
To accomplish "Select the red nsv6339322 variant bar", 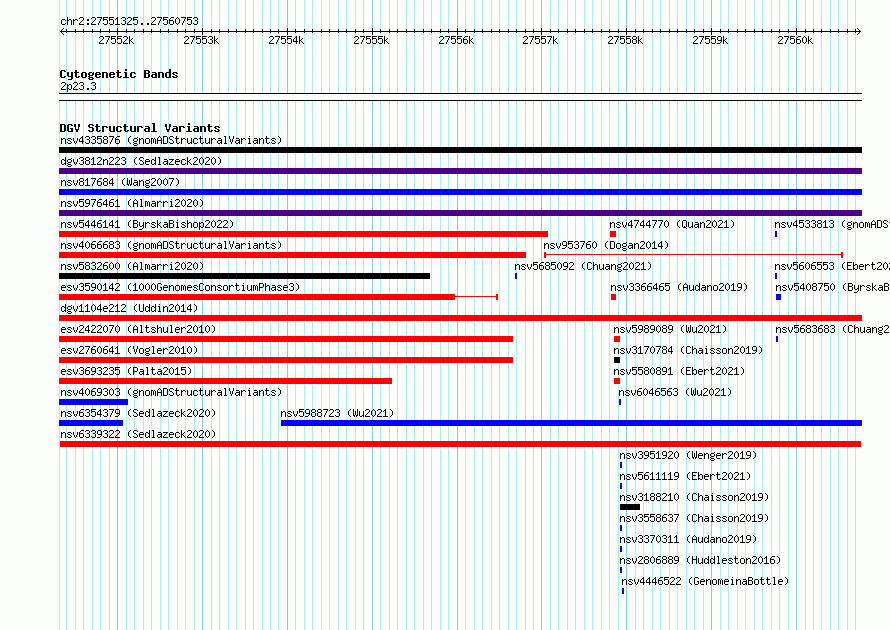I will coord(460,444).
